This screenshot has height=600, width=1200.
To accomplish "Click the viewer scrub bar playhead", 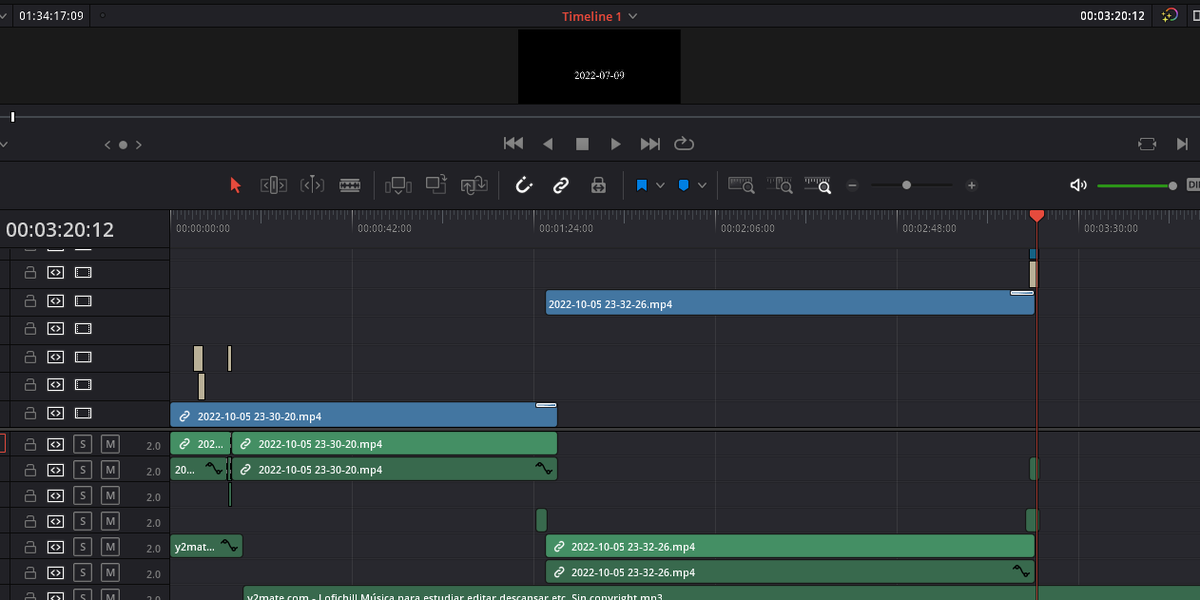I will click(x=13, y=117).
